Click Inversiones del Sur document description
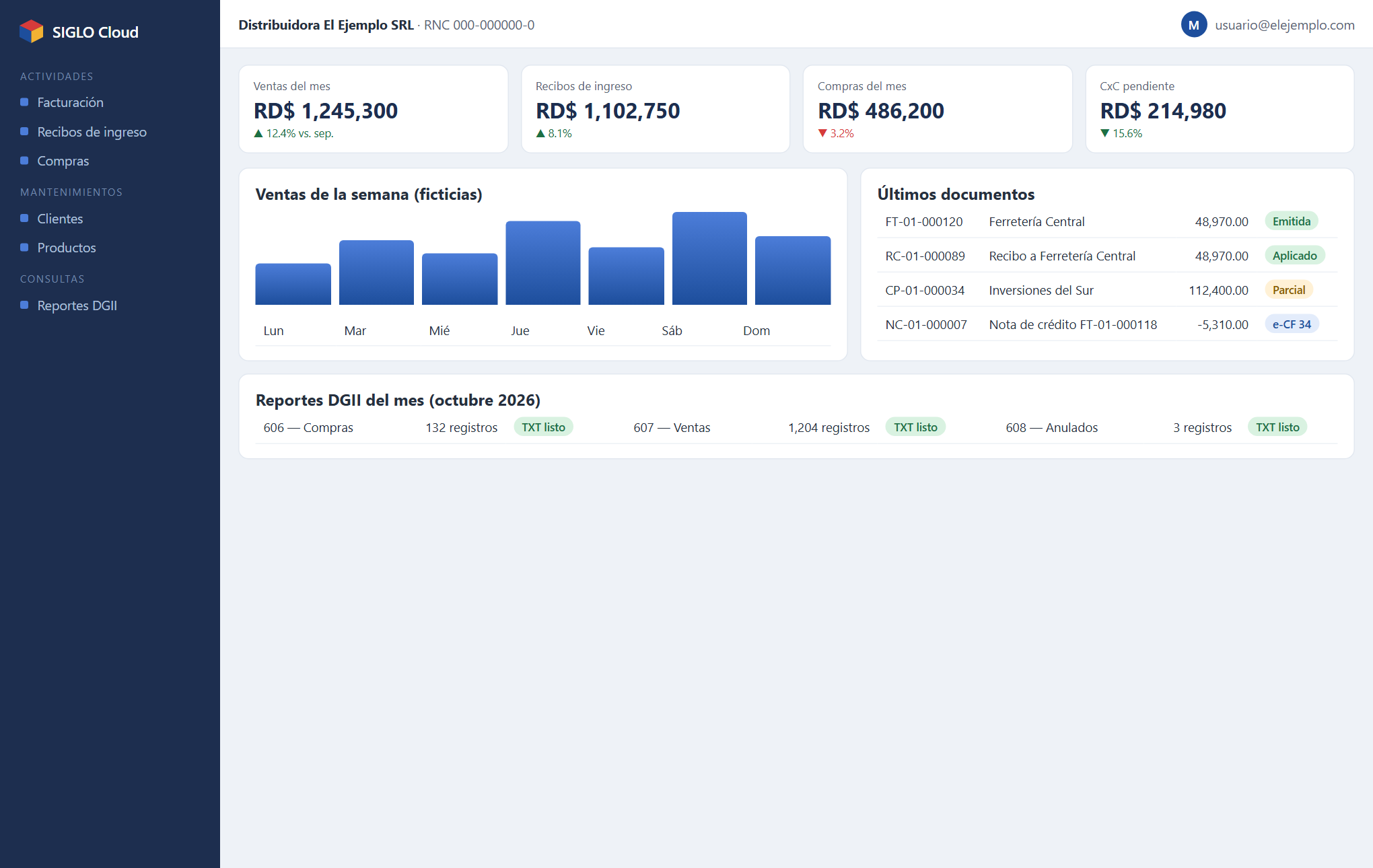The height and width of the screenshot is (868, 1373). 1041,291
